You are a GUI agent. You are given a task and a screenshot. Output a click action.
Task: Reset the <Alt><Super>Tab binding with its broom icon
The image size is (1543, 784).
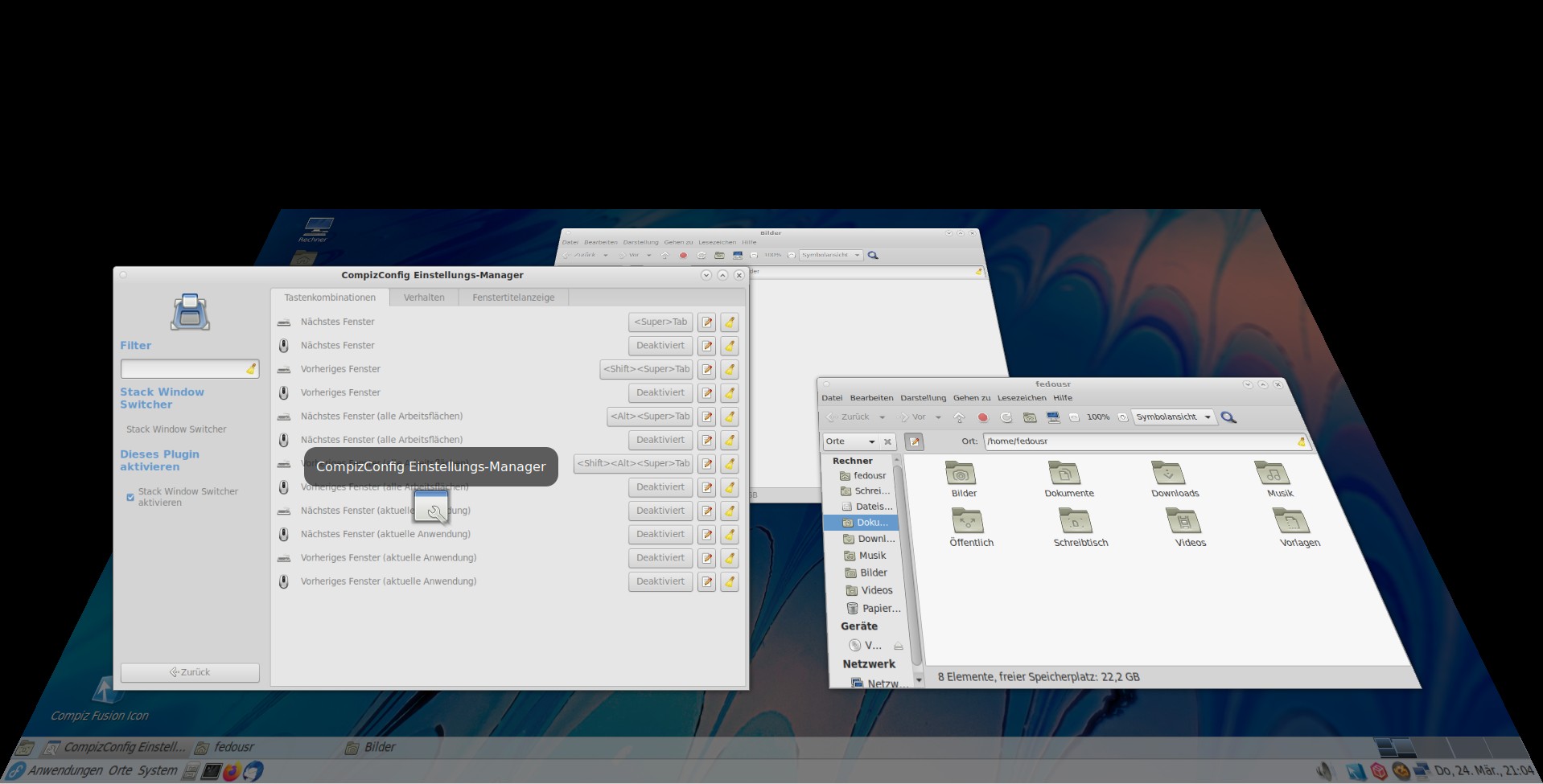[x=730, y=417]
